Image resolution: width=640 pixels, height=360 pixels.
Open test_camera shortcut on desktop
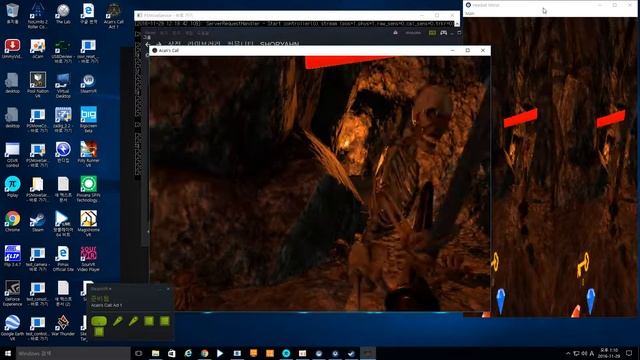pyautogui.click(x=38, y=258)
